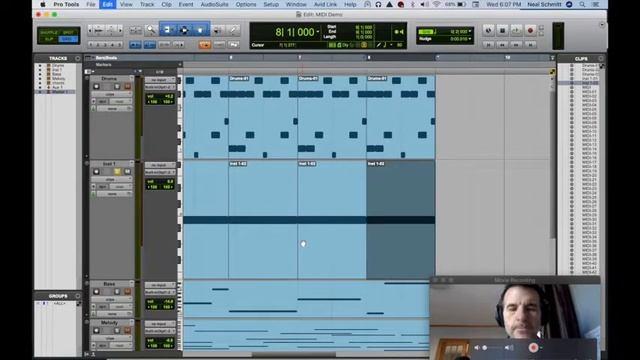Click the Fast Forward transport button
This screenshot has width=640, height=360.
516,44
